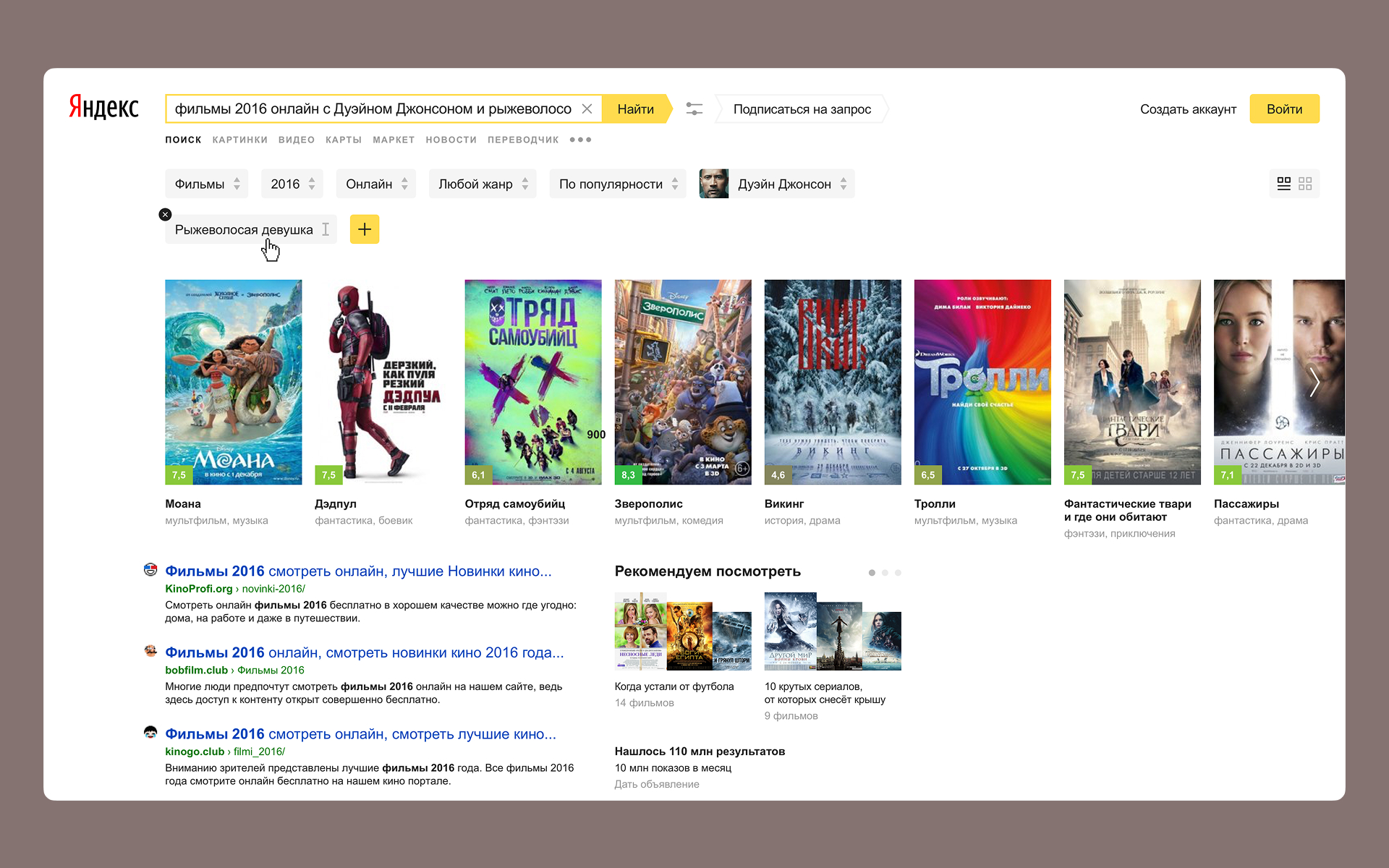Open the Отряд самоубийц poster

click(x=533, y=382)
